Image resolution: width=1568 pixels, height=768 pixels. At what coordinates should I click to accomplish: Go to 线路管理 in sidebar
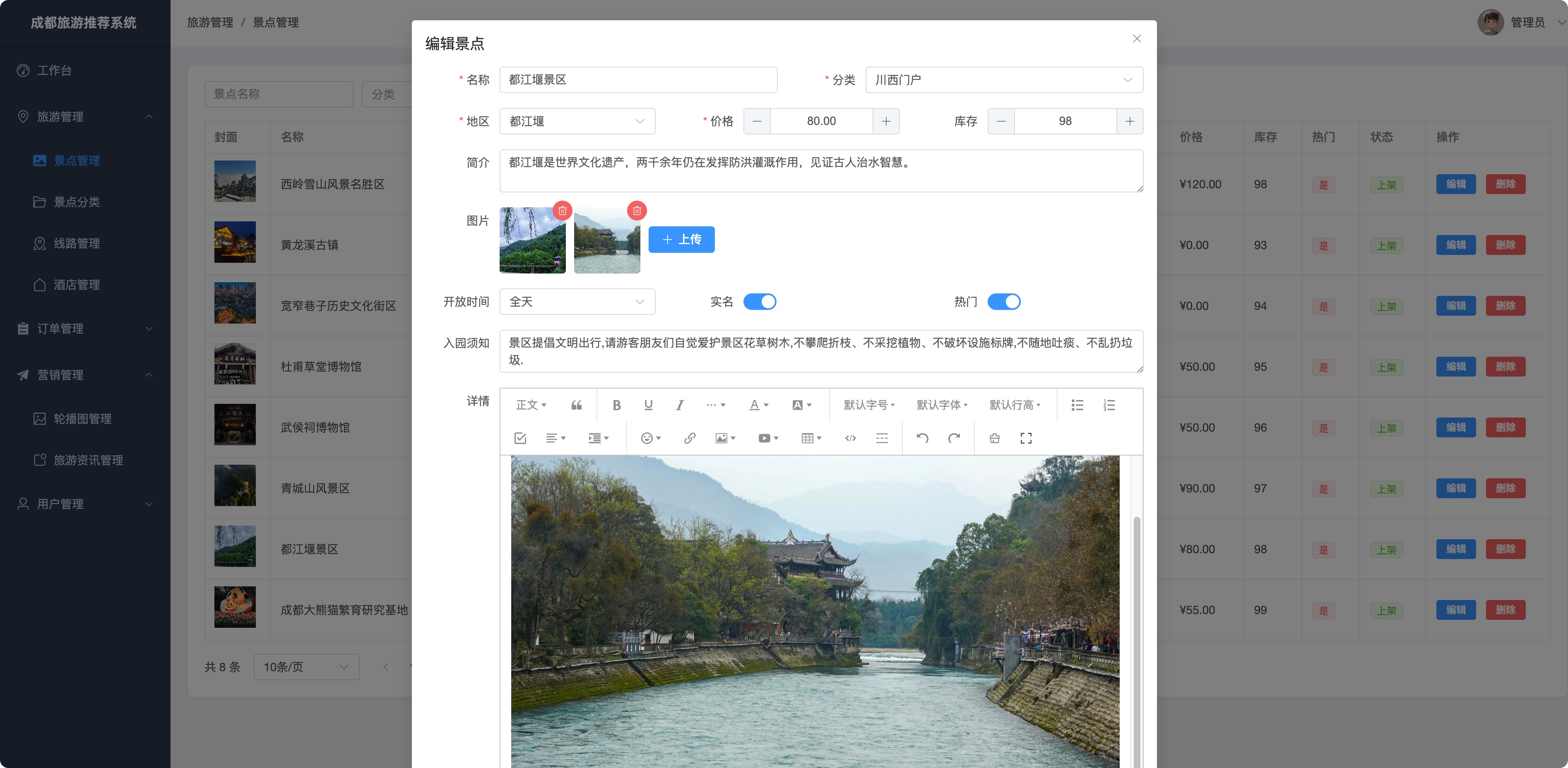[85, 243]
